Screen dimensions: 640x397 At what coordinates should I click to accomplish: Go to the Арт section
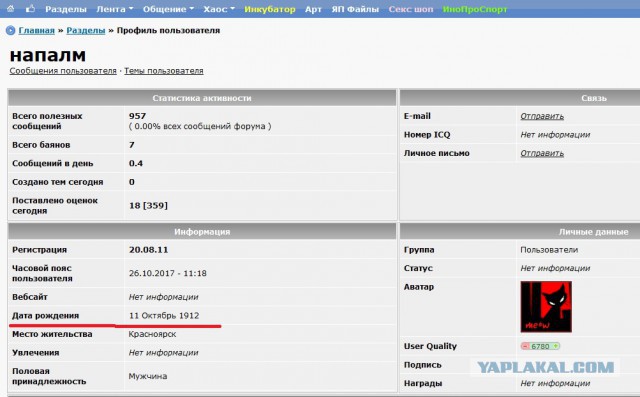coord(313,9)
